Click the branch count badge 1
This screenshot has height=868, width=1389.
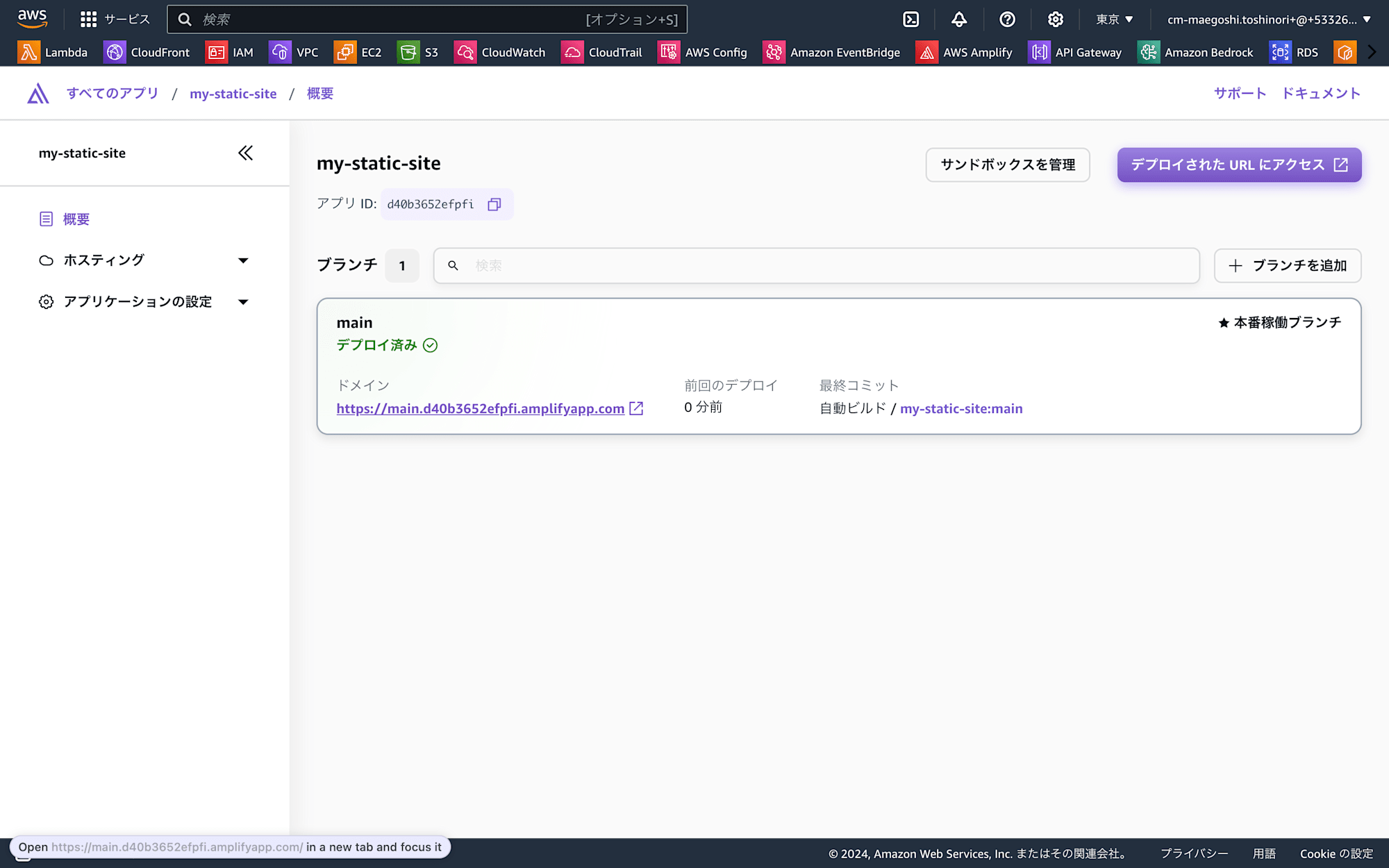(402, 265)
